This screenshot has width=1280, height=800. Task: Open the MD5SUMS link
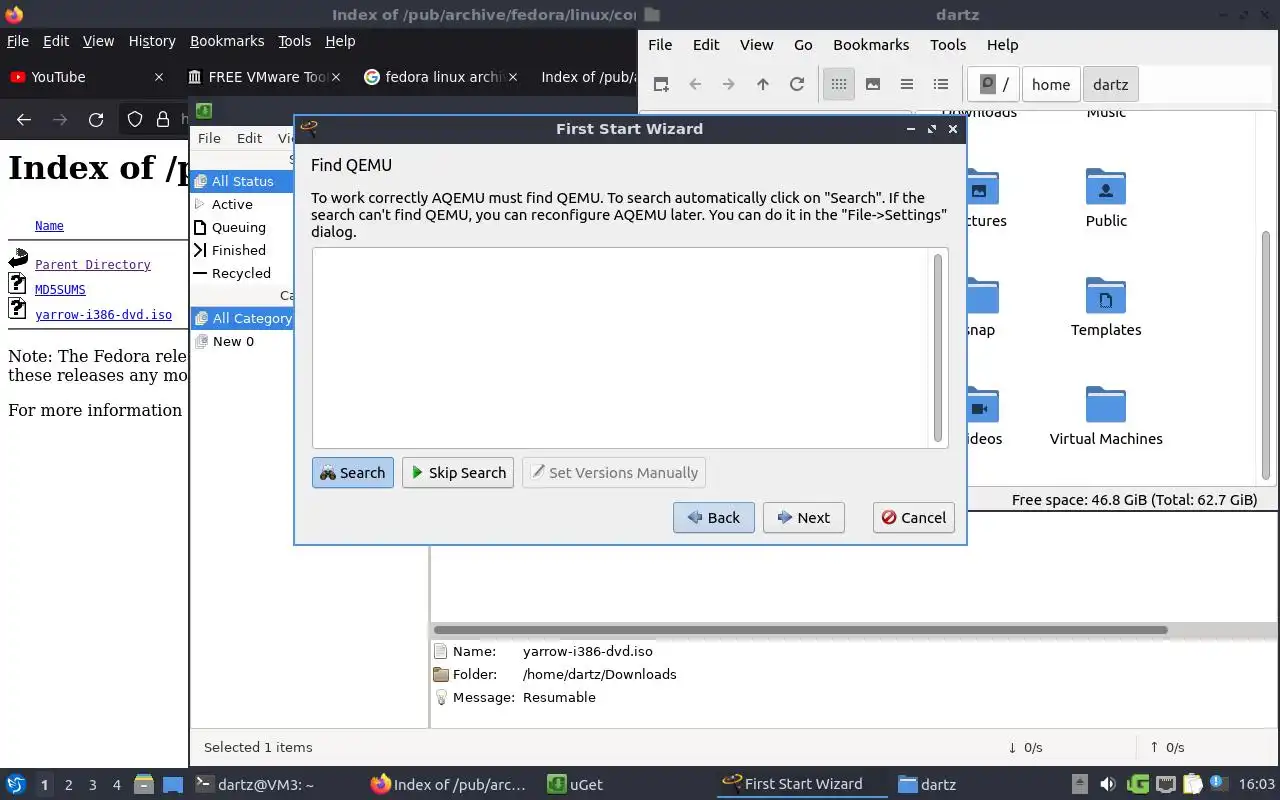coord(60,290)
